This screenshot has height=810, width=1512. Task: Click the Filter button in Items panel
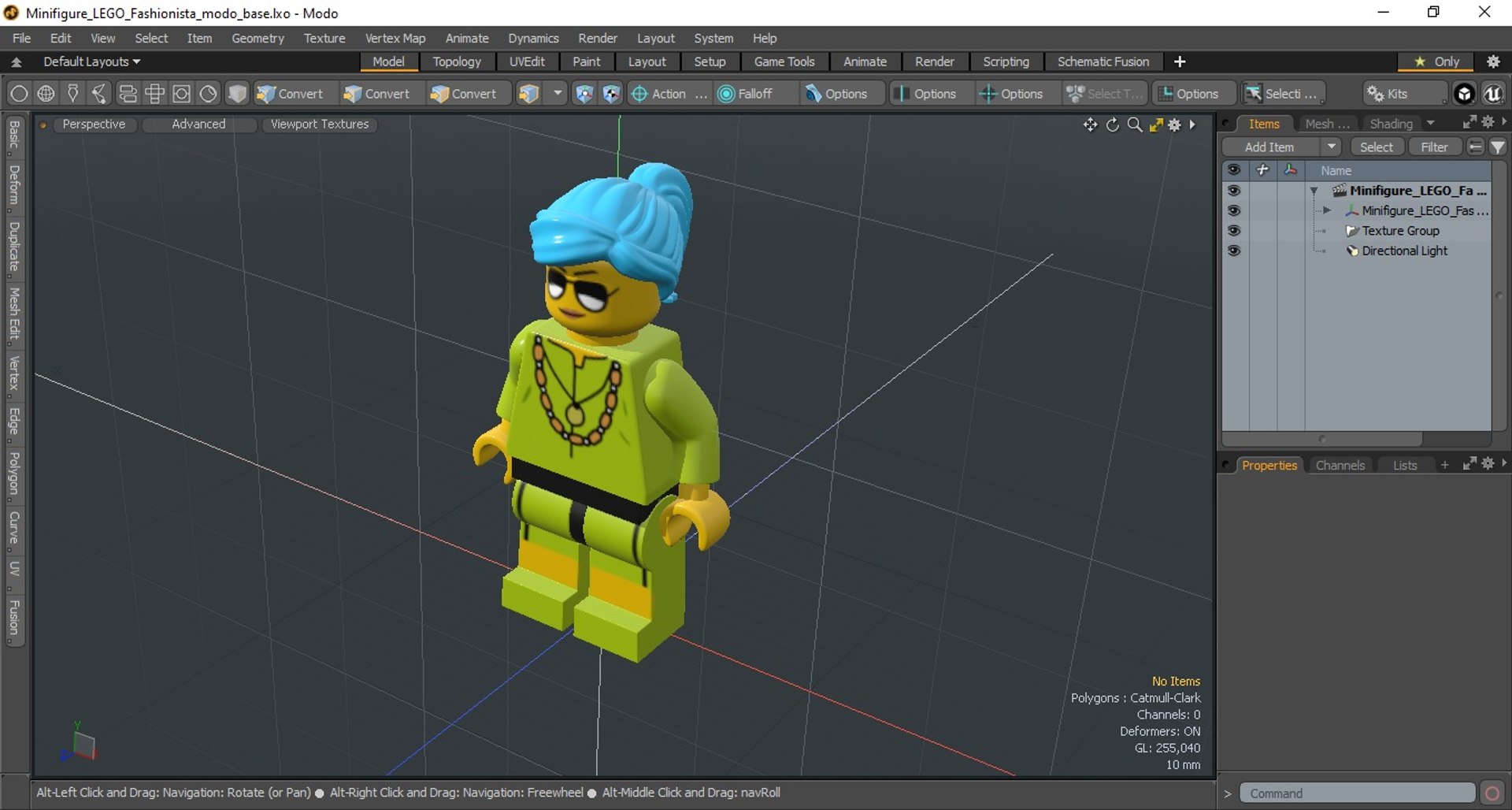click(x=1434, y=147)
